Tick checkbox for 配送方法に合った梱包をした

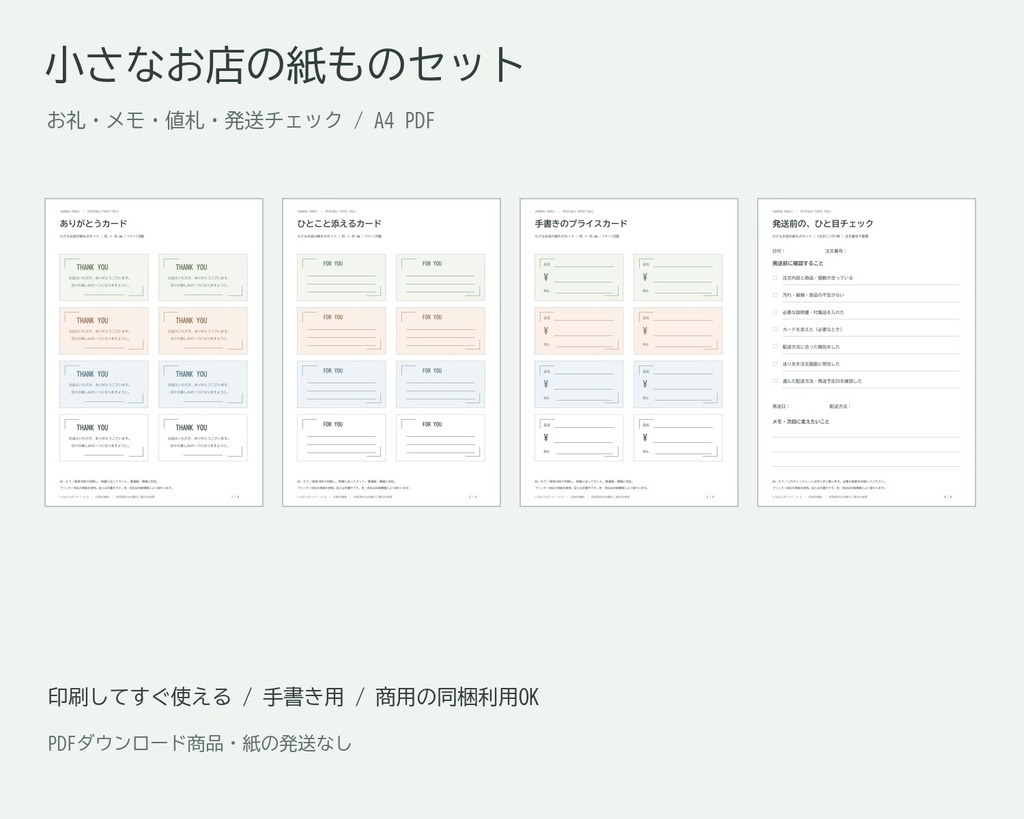coord(775,346)
